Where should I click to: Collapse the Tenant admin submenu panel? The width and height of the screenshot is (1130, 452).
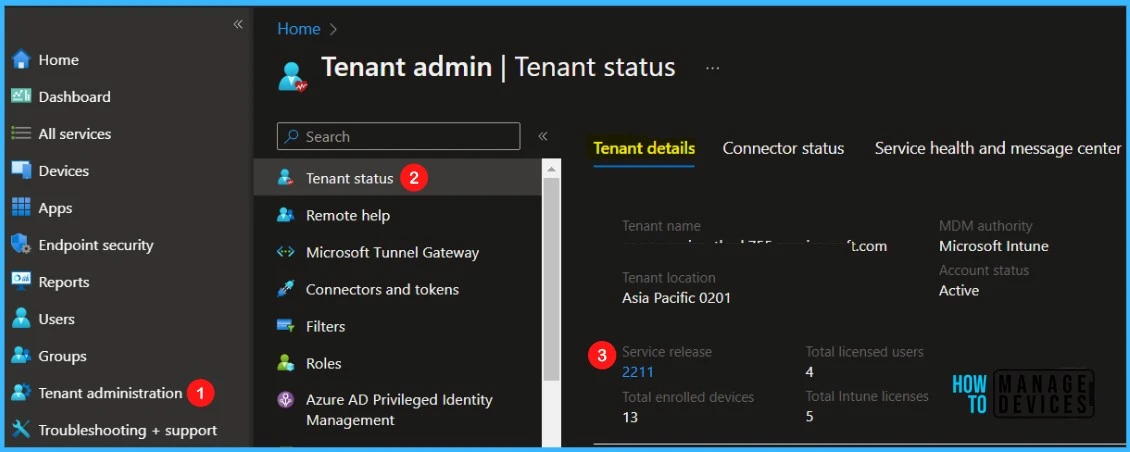pyautogui.click(x=543, y=136)
